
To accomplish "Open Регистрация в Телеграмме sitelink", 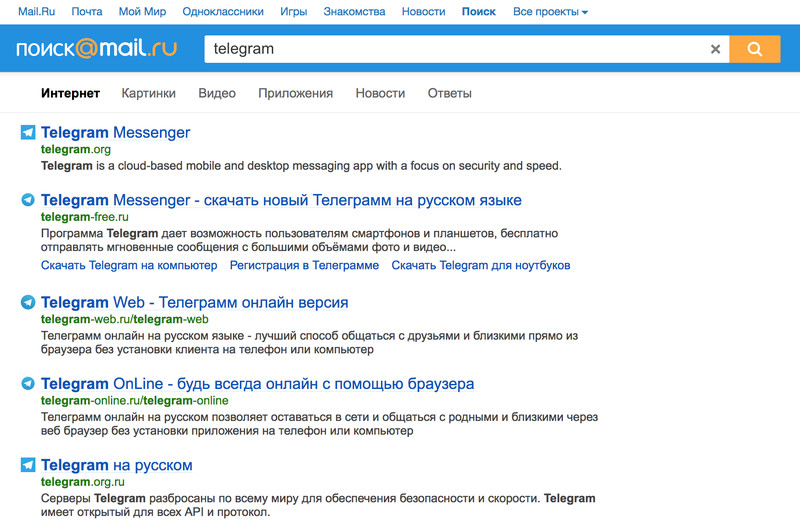I will (304, 265).
